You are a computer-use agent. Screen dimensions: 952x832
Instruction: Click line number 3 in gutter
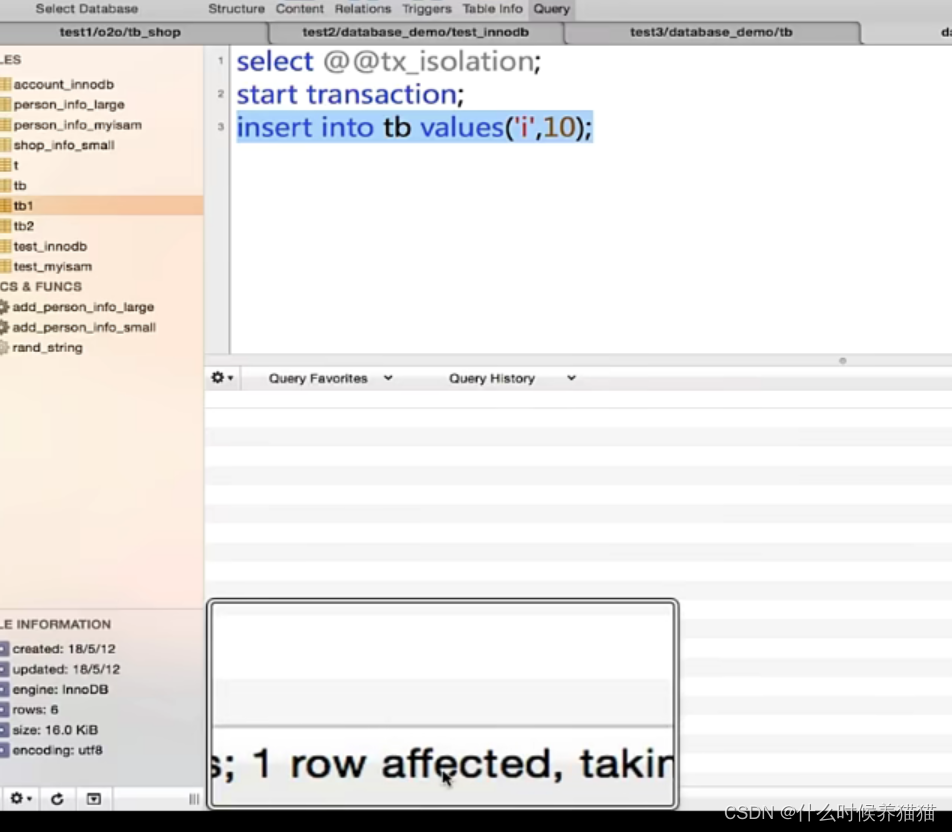point(220,127)
